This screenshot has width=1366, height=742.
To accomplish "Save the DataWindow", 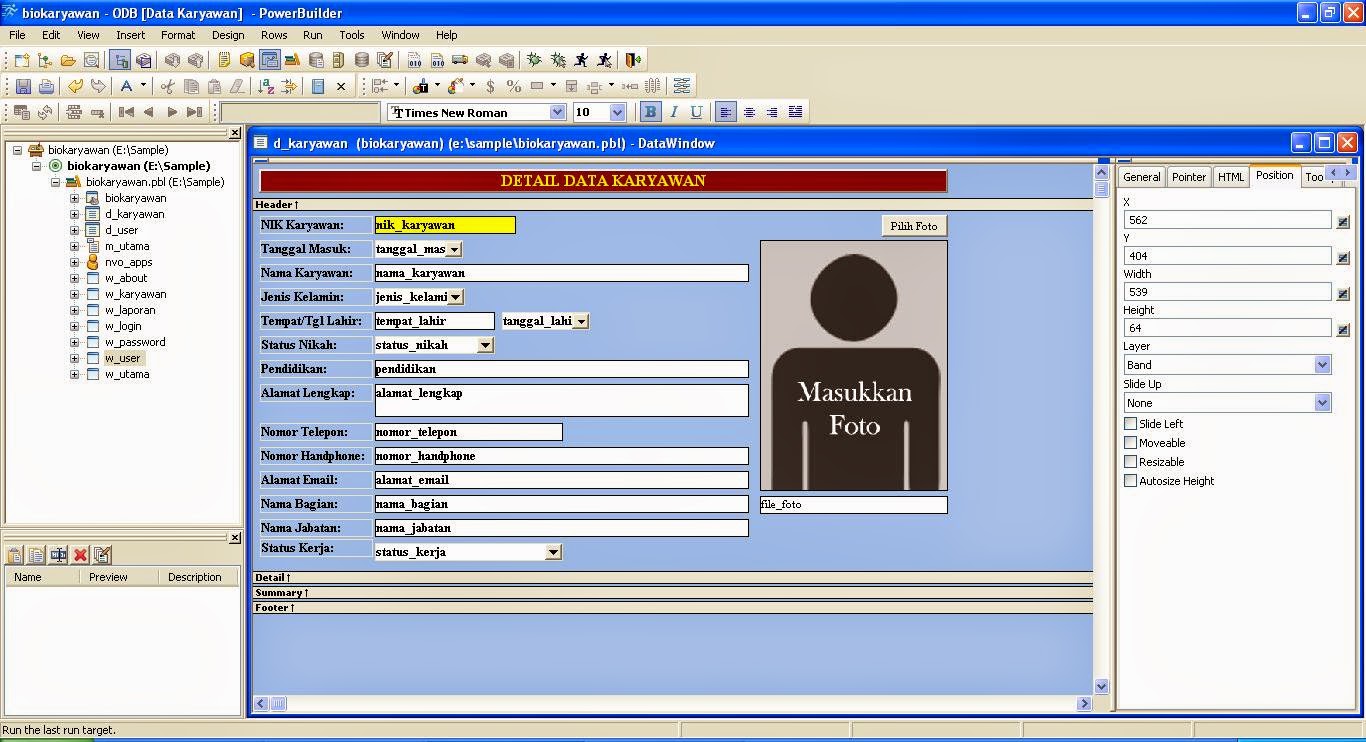I will pos(24,87).
